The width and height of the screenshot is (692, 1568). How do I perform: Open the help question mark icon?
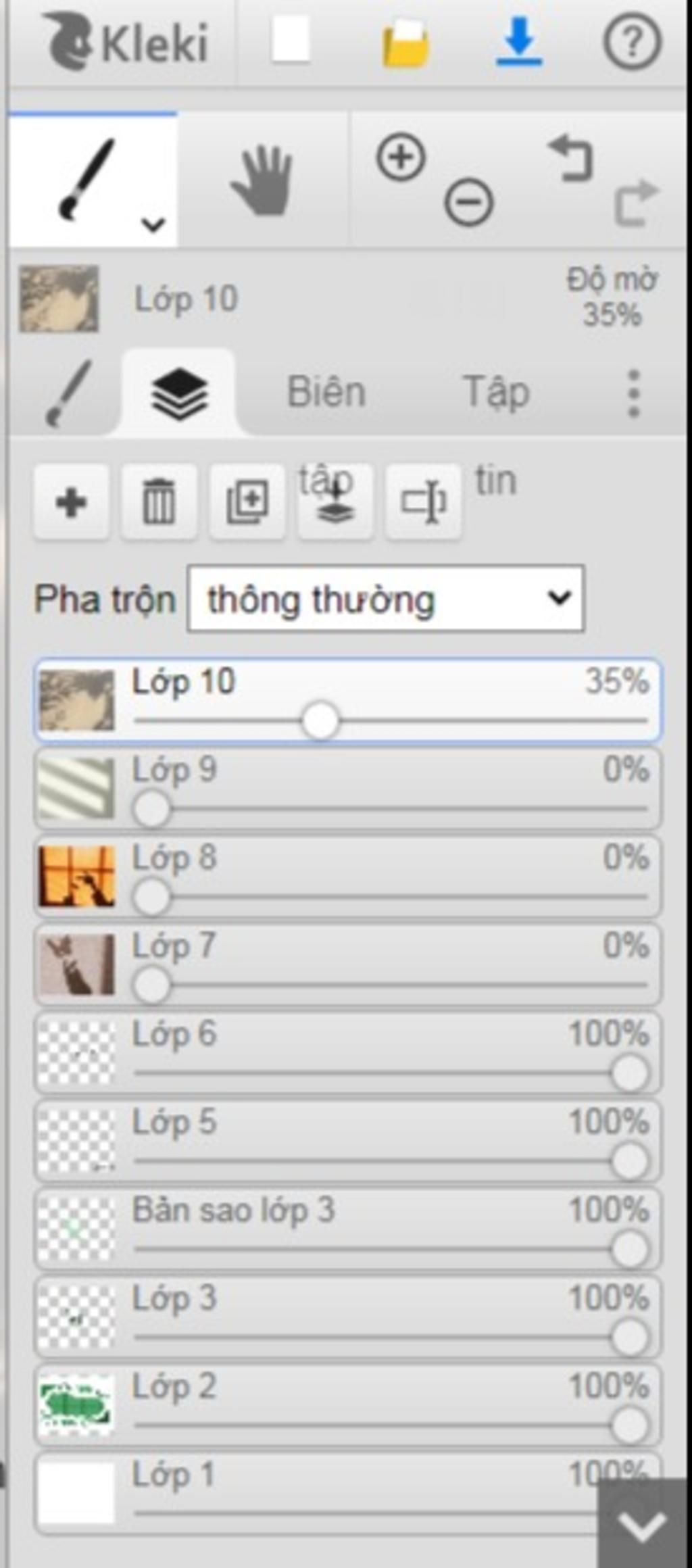point(632,43)
